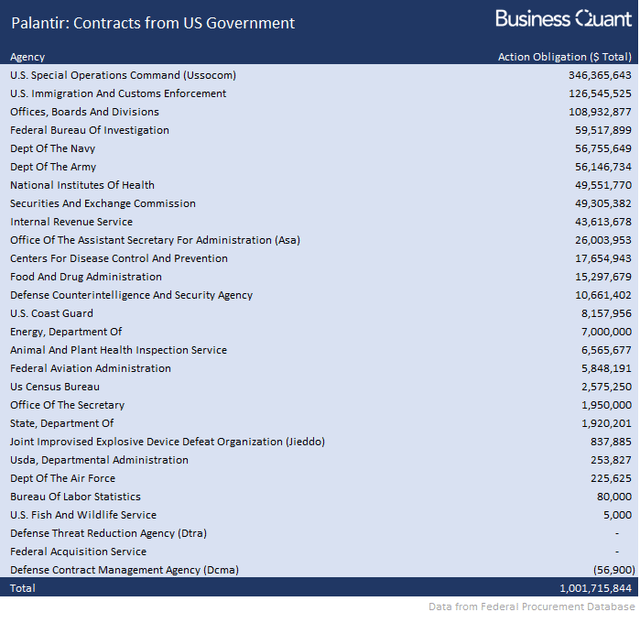Select 'Dept Of The Air Force' label

[62, 479]
